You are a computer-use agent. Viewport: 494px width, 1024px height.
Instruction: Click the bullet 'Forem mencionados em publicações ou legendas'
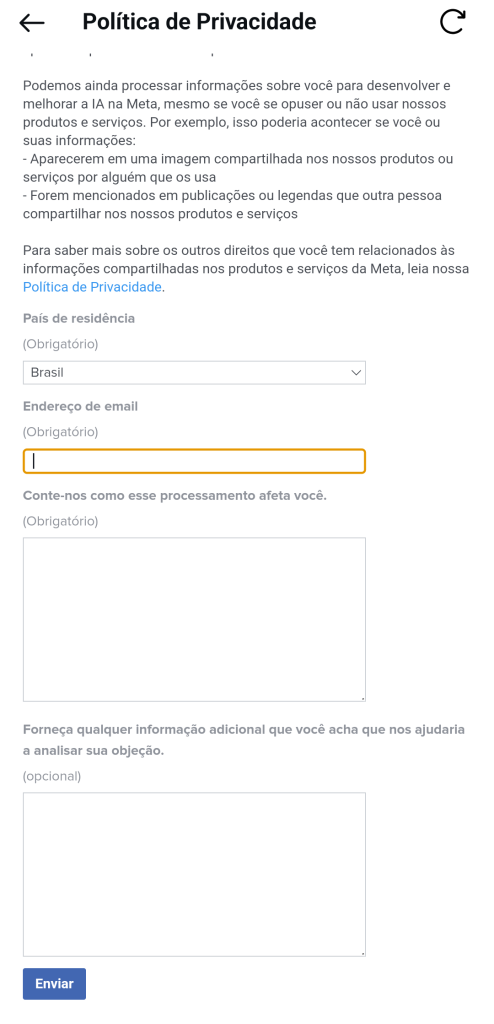232,204
